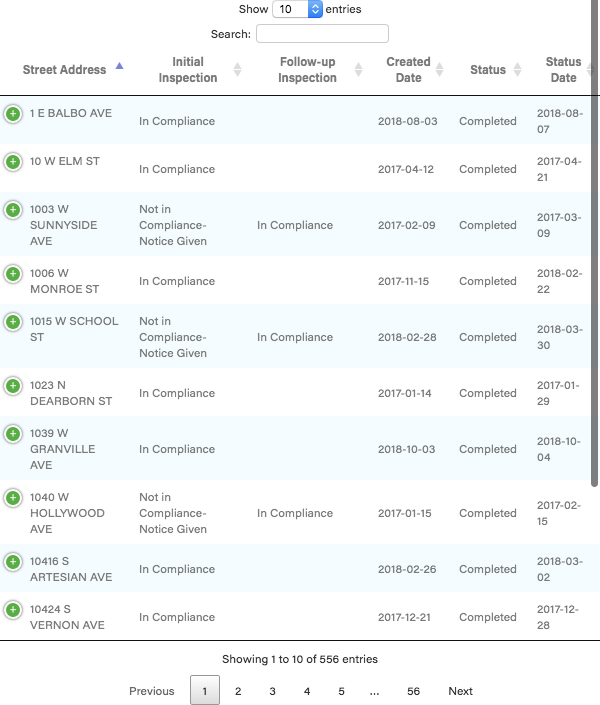Viewport: 600px width, 705px height.
Task: Expand the 1039 W GRANVILLE AVE row
Action: tap(13, 434)
